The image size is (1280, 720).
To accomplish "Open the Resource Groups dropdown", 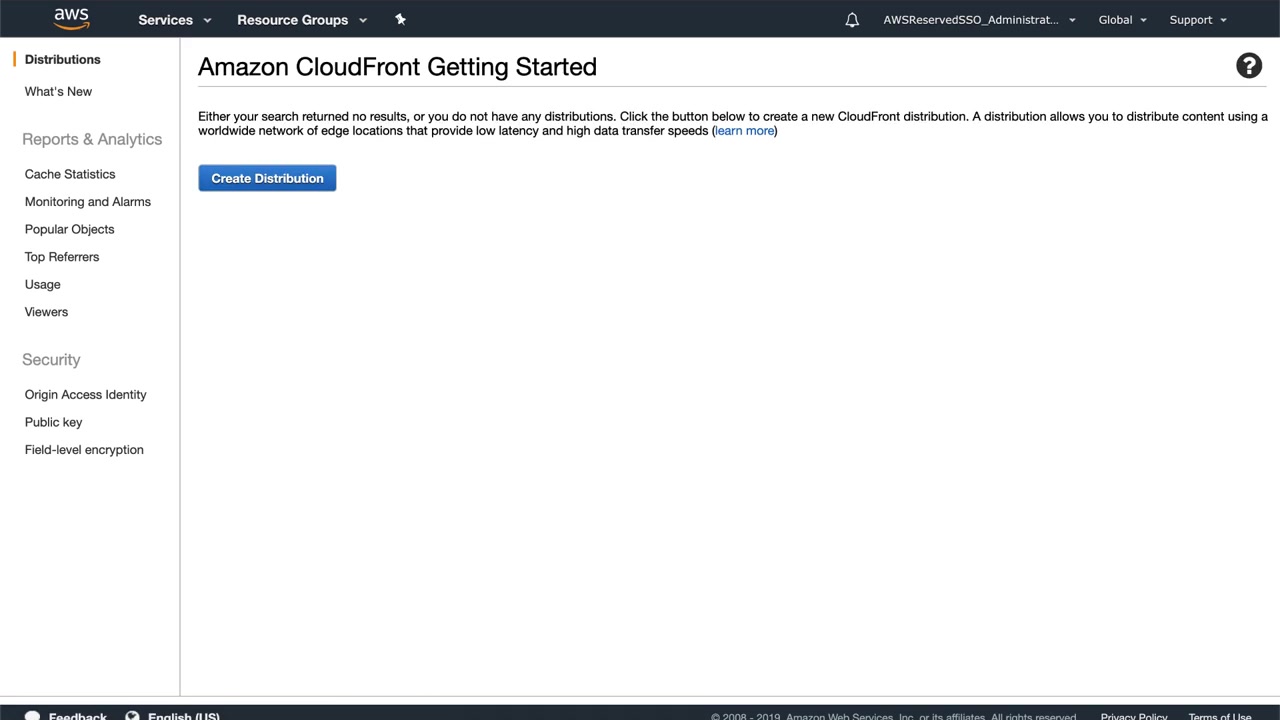I will (301, 20).
